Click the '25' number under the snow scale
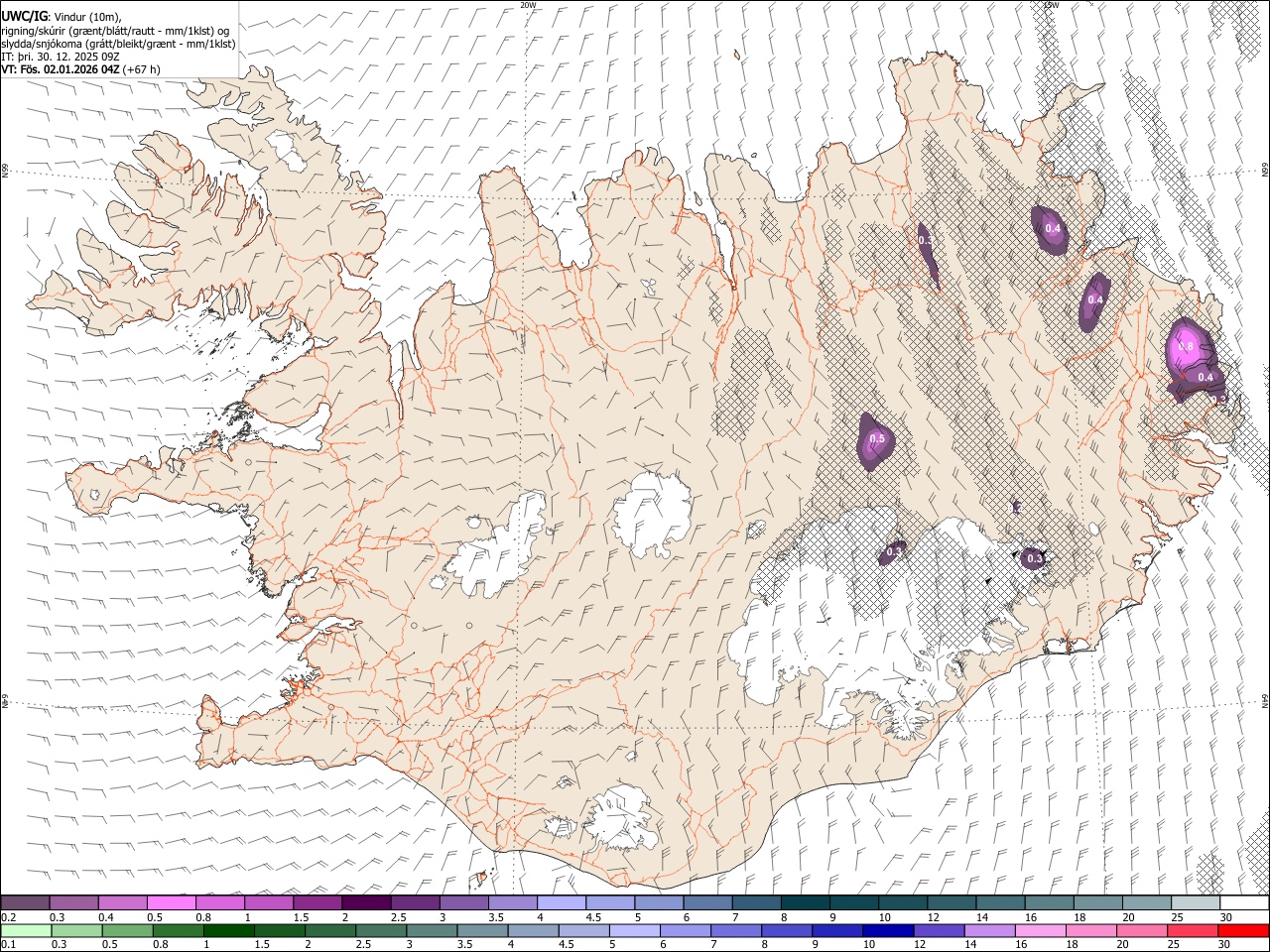1270x952 pixels. [1177, 917]
